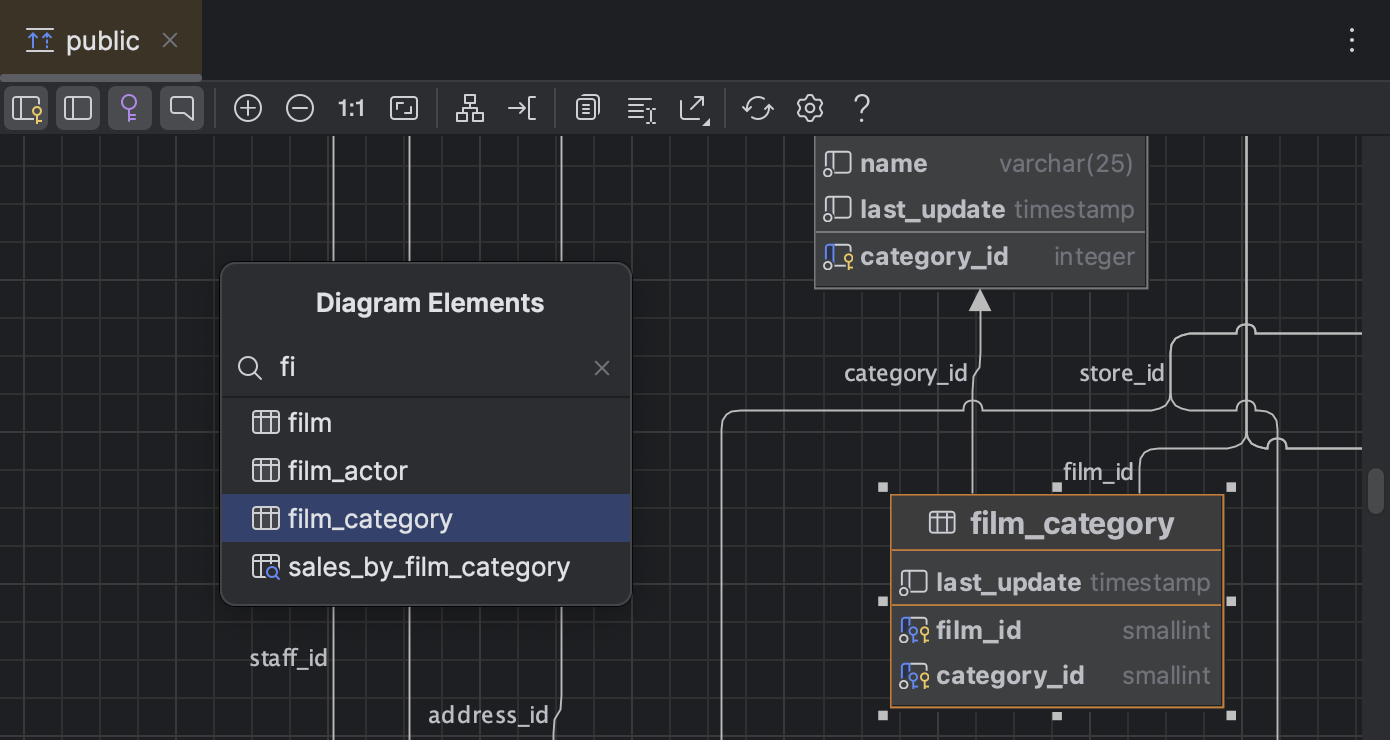The width and height of the screenshot is (1390, 740).
Task: Open the three-dot options menu
Action: (1352, 40)
